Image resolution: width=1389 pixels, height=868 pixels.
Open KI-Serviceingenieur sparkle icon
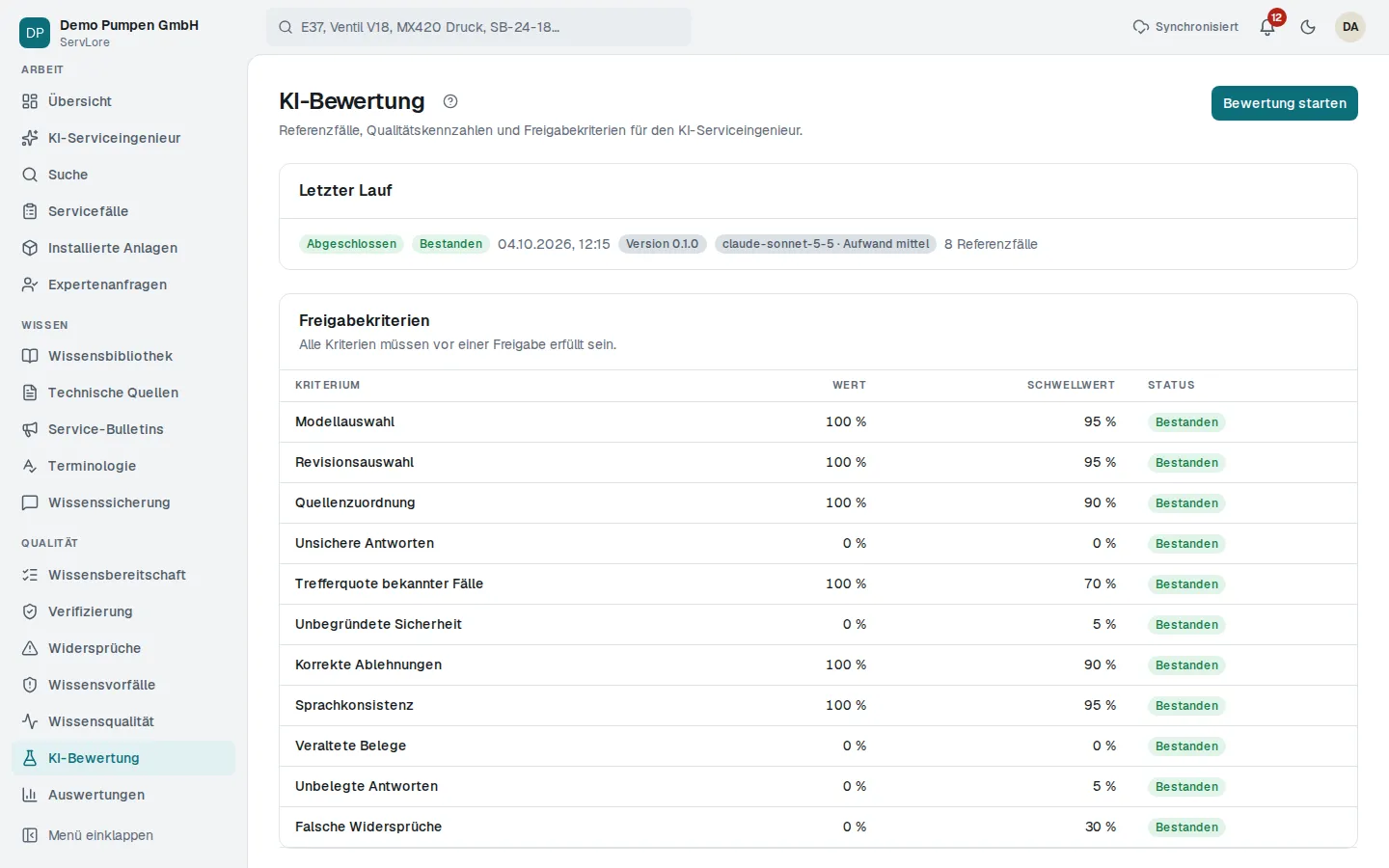(30, 138)
